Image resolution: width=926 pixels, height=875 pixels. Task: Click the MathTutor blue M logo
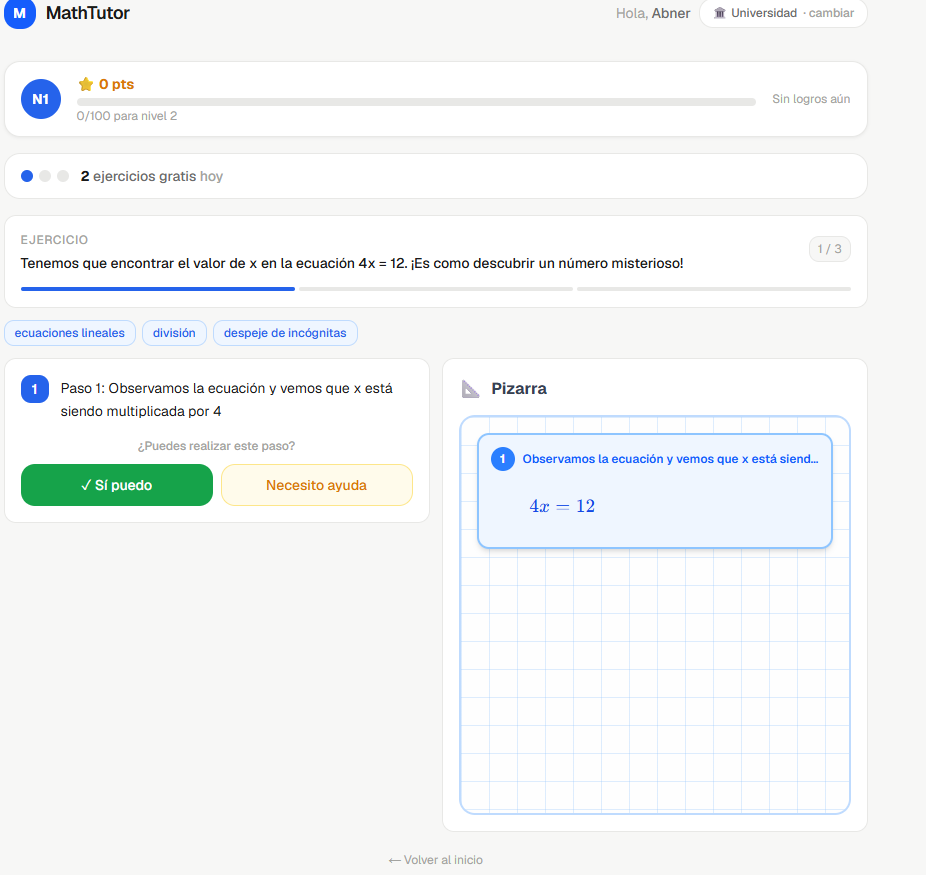click(19, 13)
